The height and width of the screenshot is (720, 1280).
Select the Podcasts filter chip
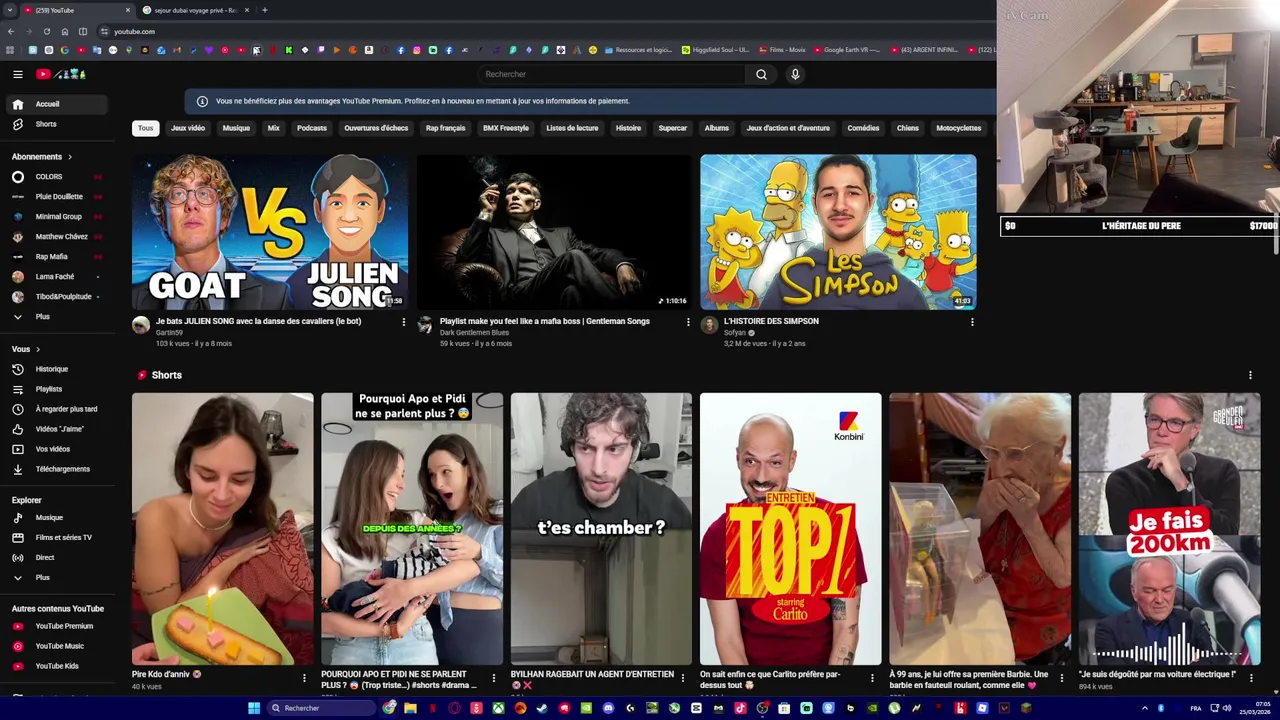click(312, 128)
